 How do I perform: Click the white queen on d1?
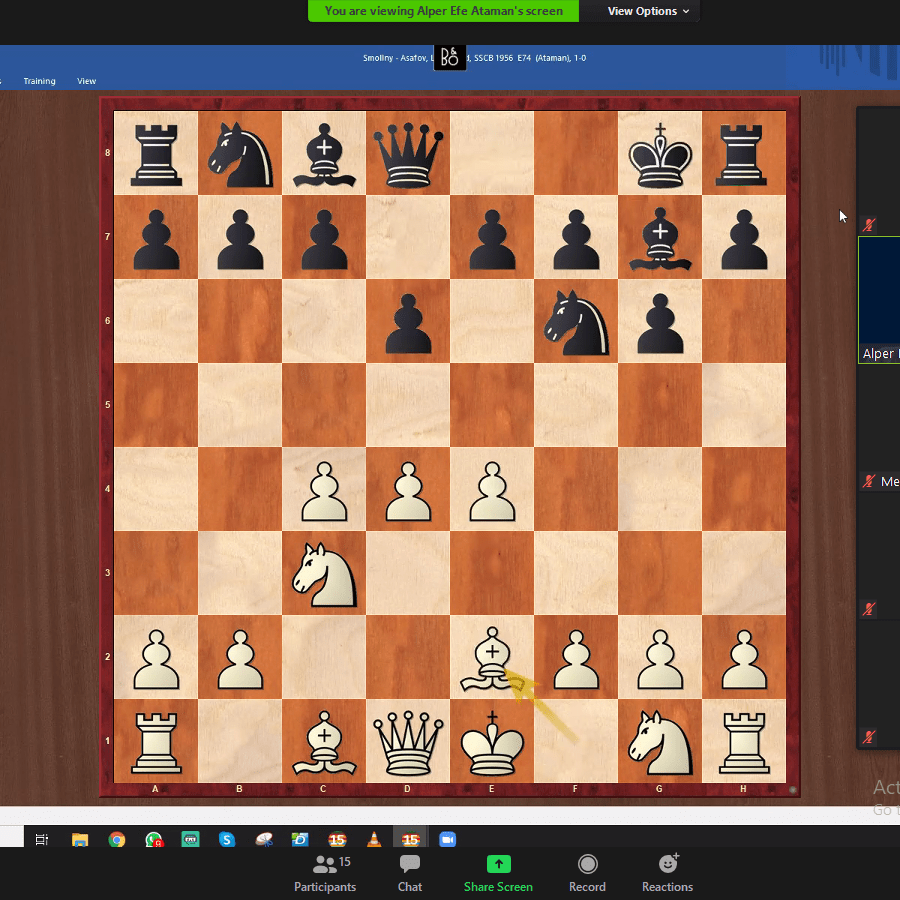407,742
